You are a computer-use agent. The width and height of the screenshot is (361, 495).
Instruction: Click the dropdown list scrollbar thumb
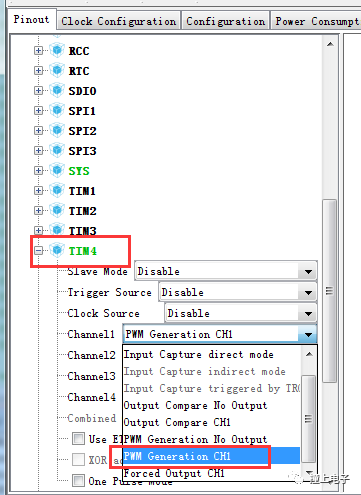pyautogui.click(x=309, y=419)
